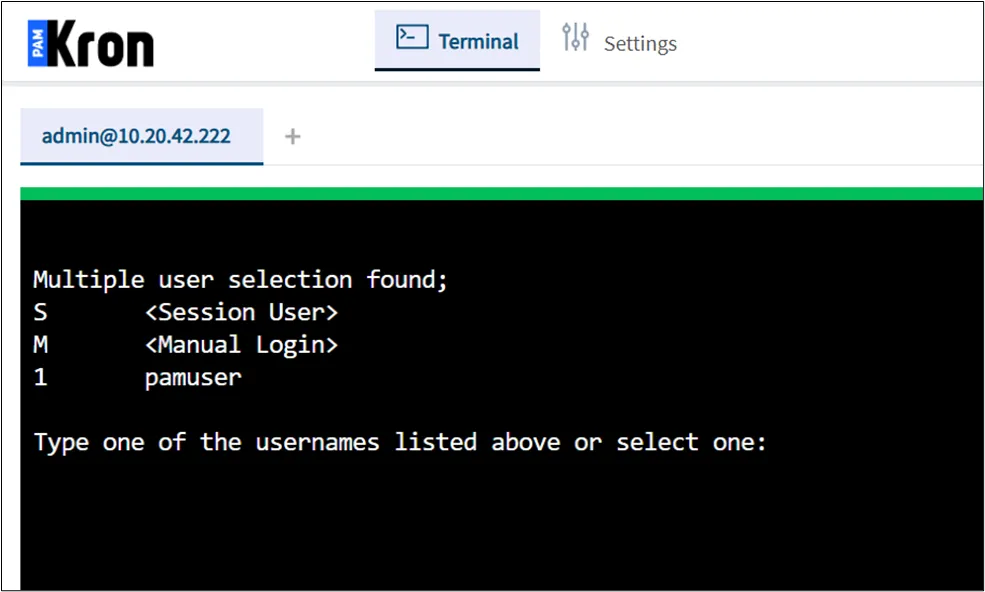Click the terminal prompt icon

[x=412, y=37]
